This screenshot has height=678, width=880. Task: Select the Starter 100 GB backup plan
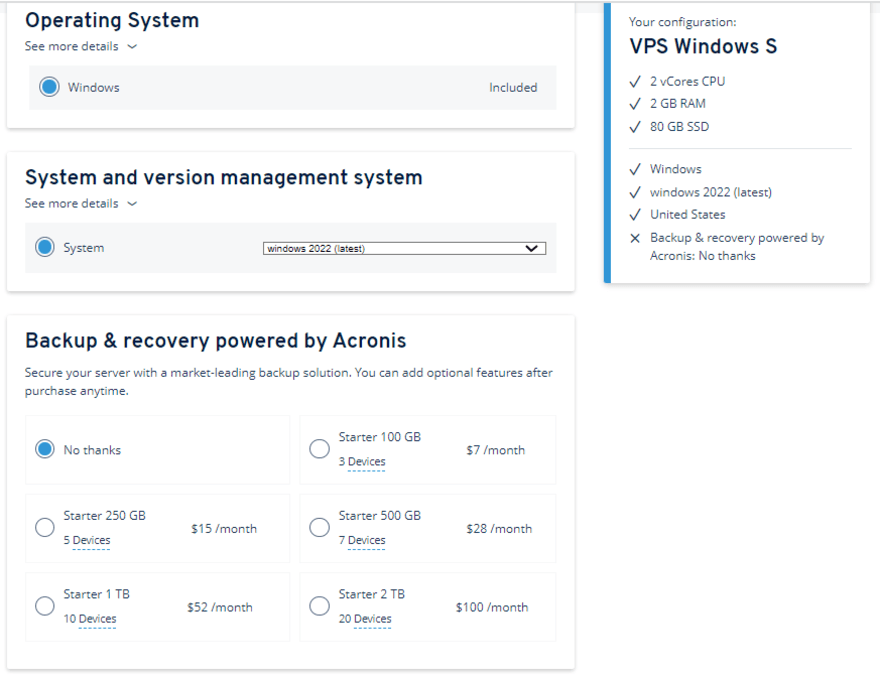pyautogui.click(x=319, y=449)
